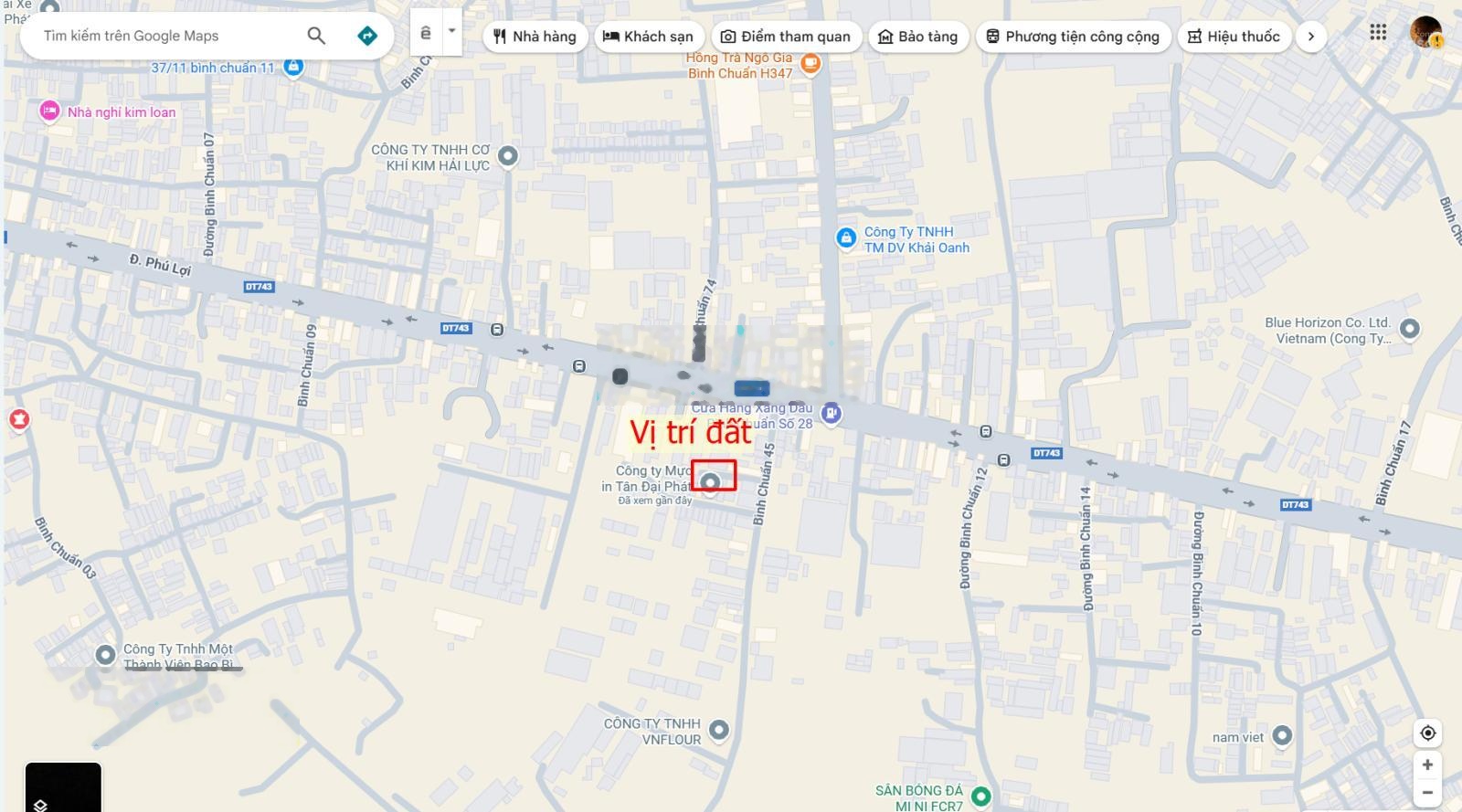
Task: Toggle the map layers thumbnail
Action: [x=63, y=786]
